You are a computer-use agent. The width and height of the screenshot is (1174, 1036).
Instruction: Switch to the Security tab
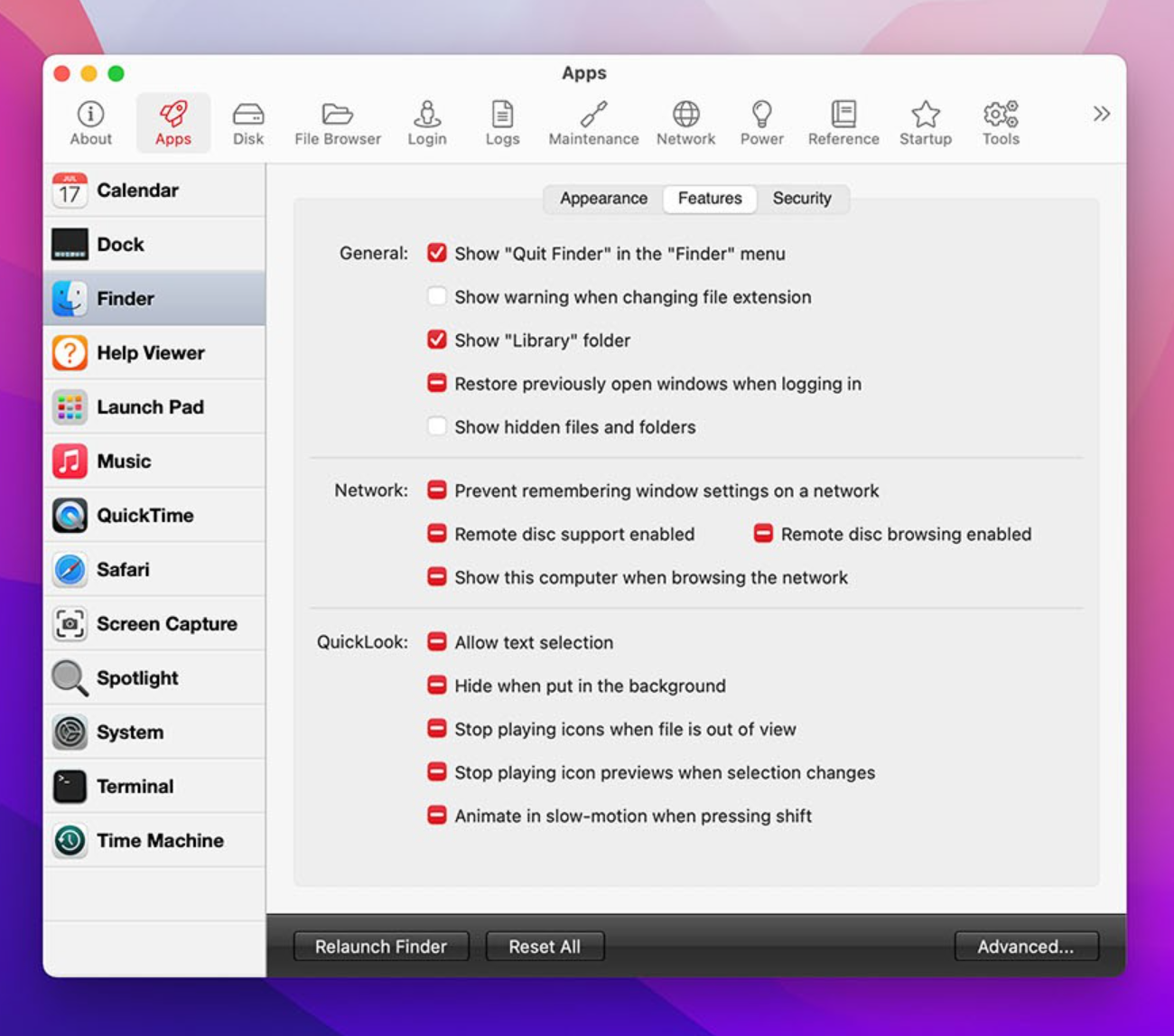(802, 199)
